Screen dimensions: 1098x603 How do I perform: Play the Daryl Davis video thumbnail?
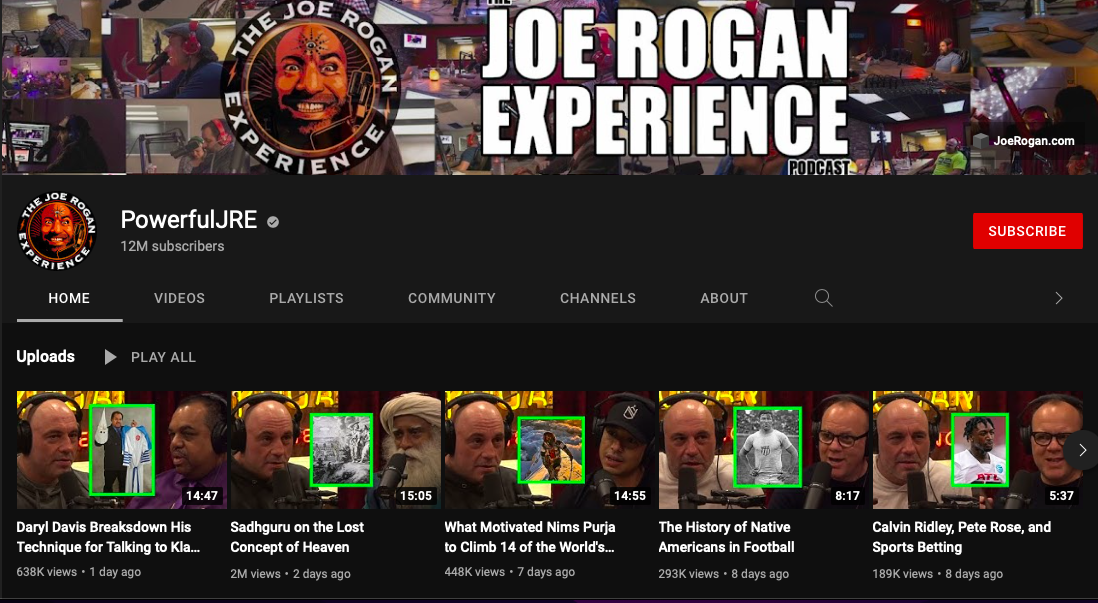point(122,450)
